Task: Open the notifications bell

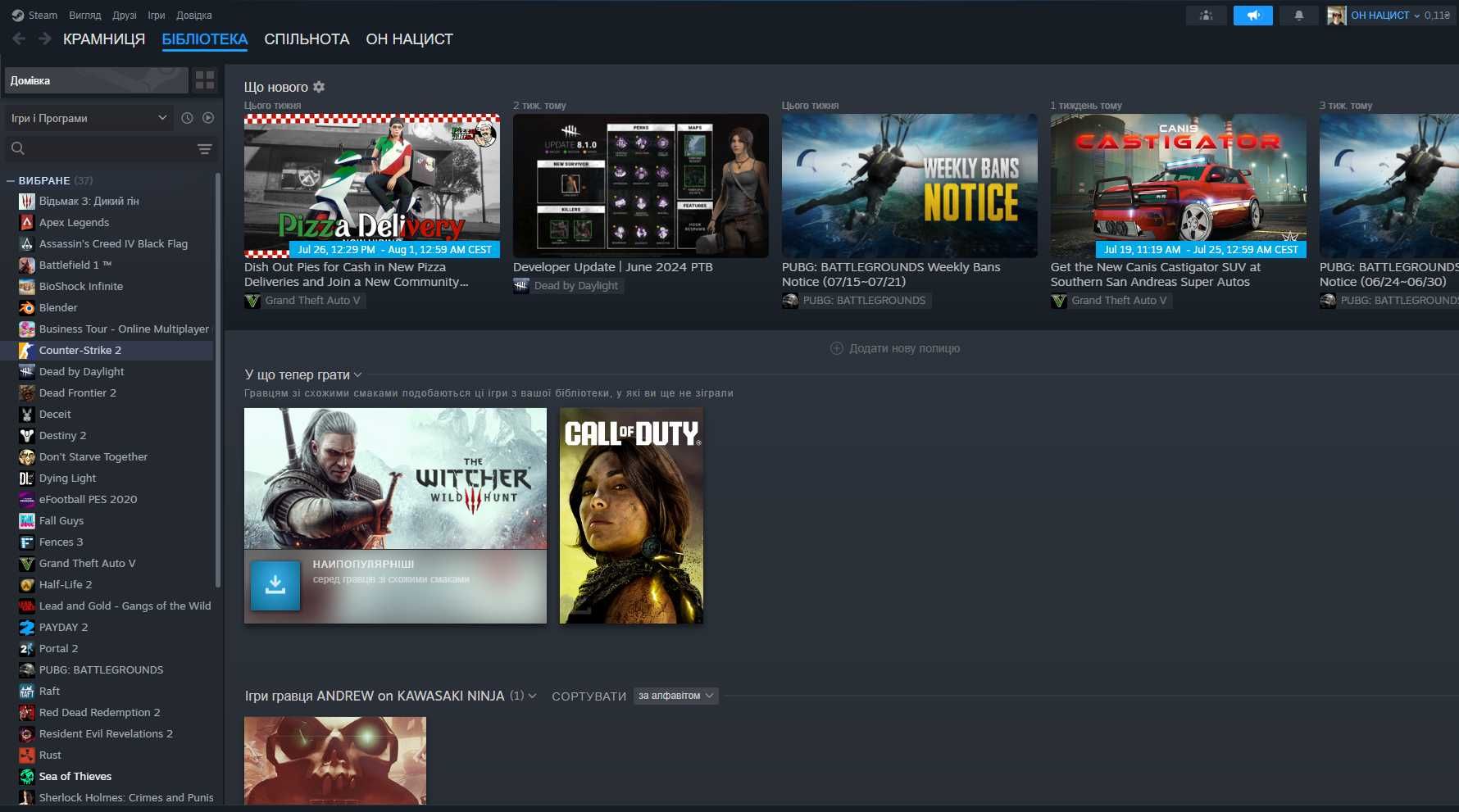Action: click(1298, 15)
